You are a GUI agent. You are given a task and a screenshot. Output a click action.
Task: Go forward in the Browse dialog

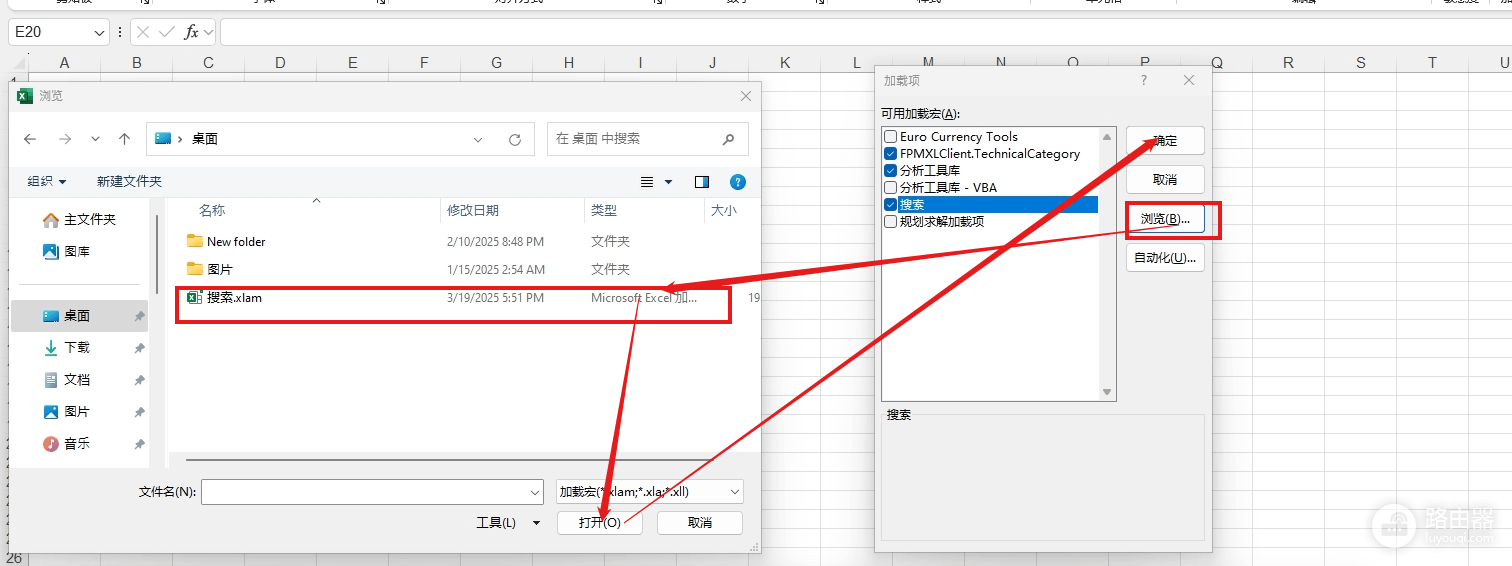click(x=64, y=139)
